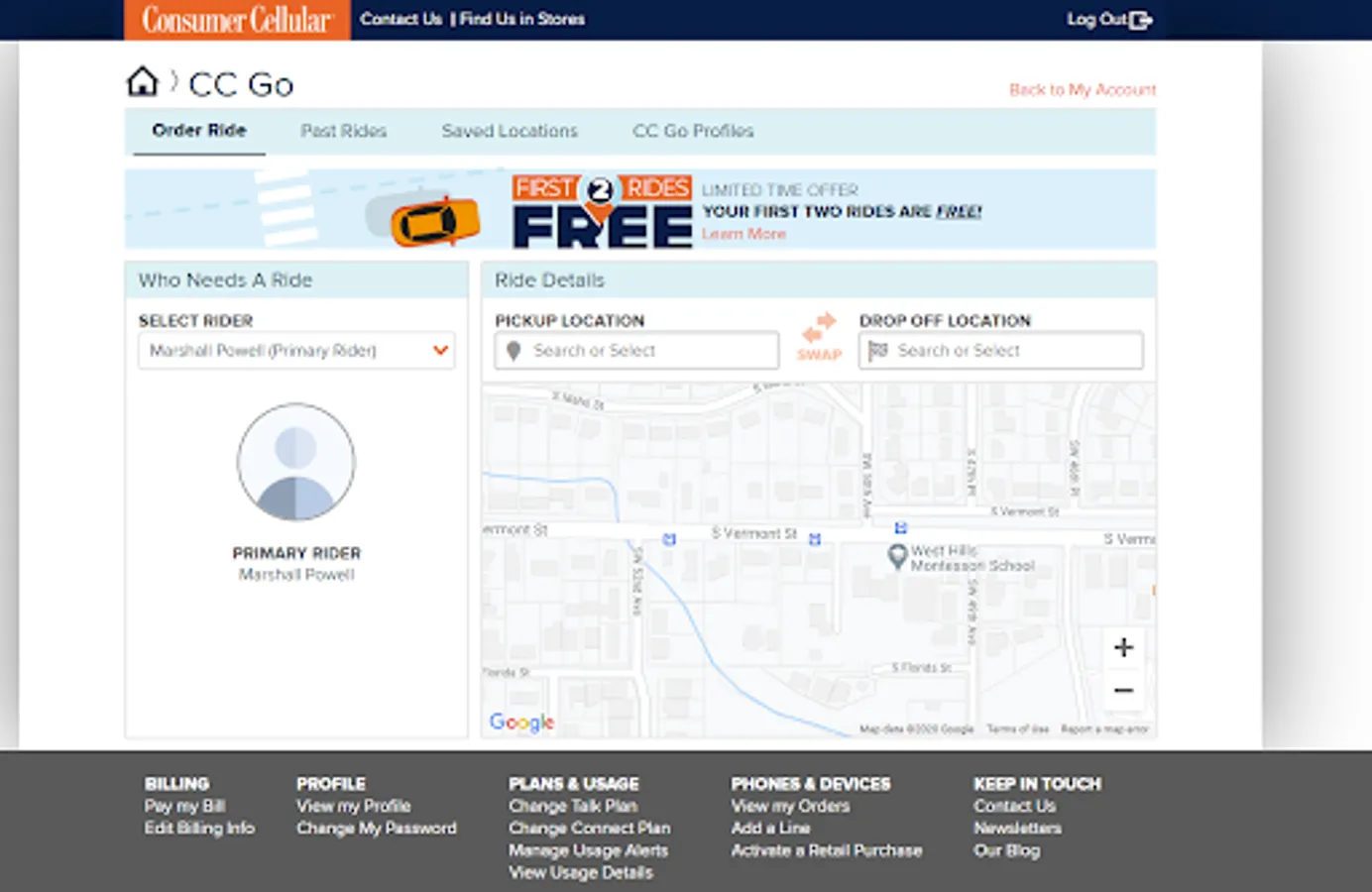Click the First 2 Rides Free banner graphic

coord(602,211)
